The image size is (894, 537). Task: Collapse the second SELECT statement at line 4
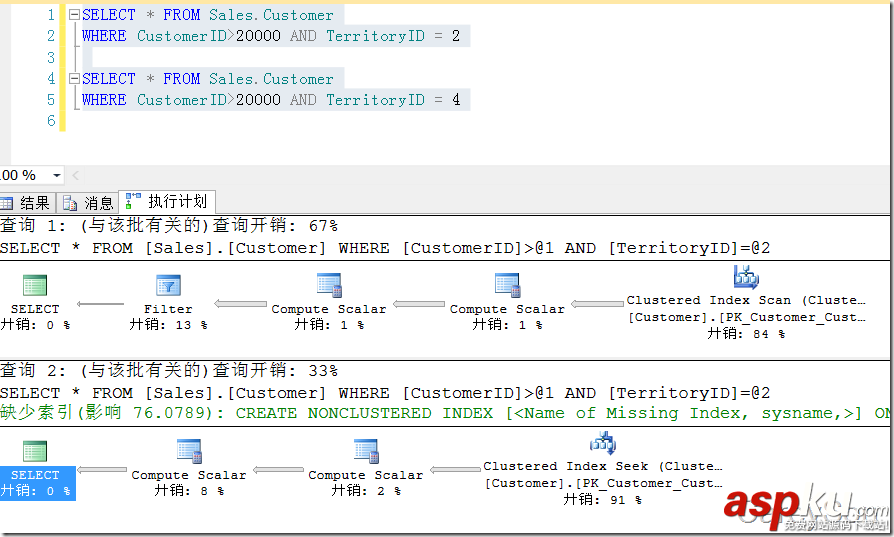click(73, 79)
